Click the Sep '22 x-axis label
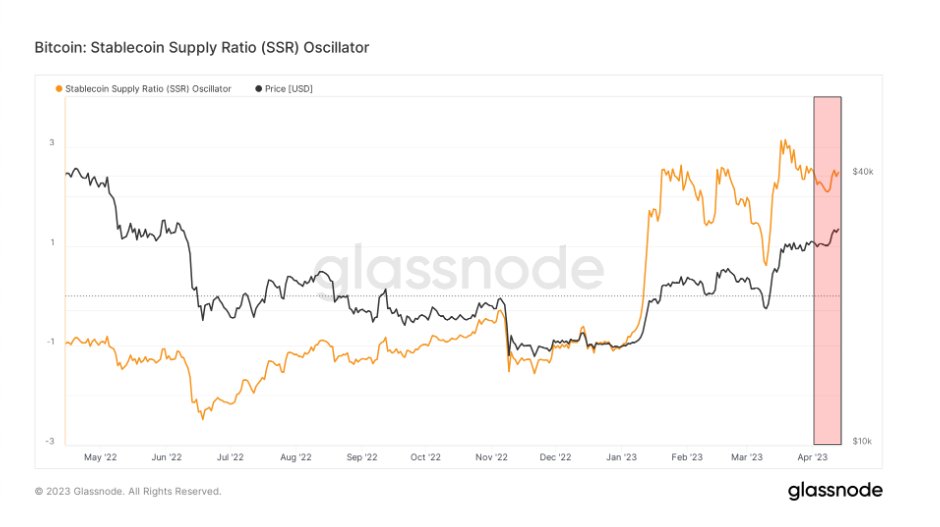940x527 pixels. pyautogui.click(x=361, y=457)
